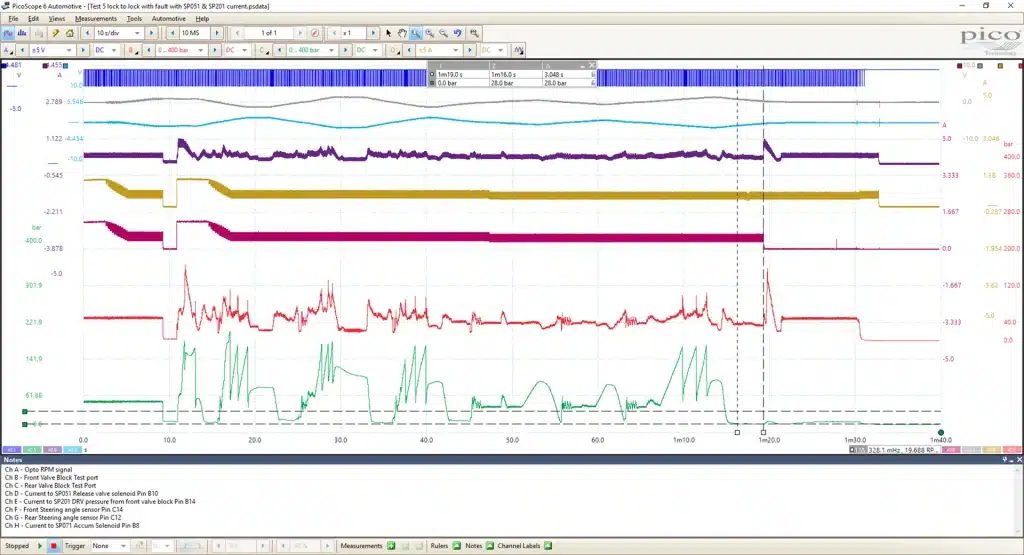Screen dimensions: 1024x555
Task: Open the File menu
Action: click(x=13, y=19)
